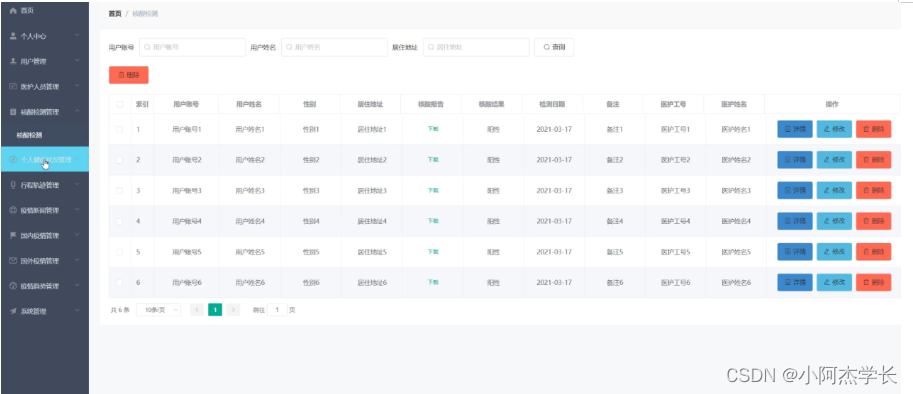The height and width of the screenshot is (394, 913).
Task: Download the 核酸报告 for 用户账号1
Action: tap(433, 129)
